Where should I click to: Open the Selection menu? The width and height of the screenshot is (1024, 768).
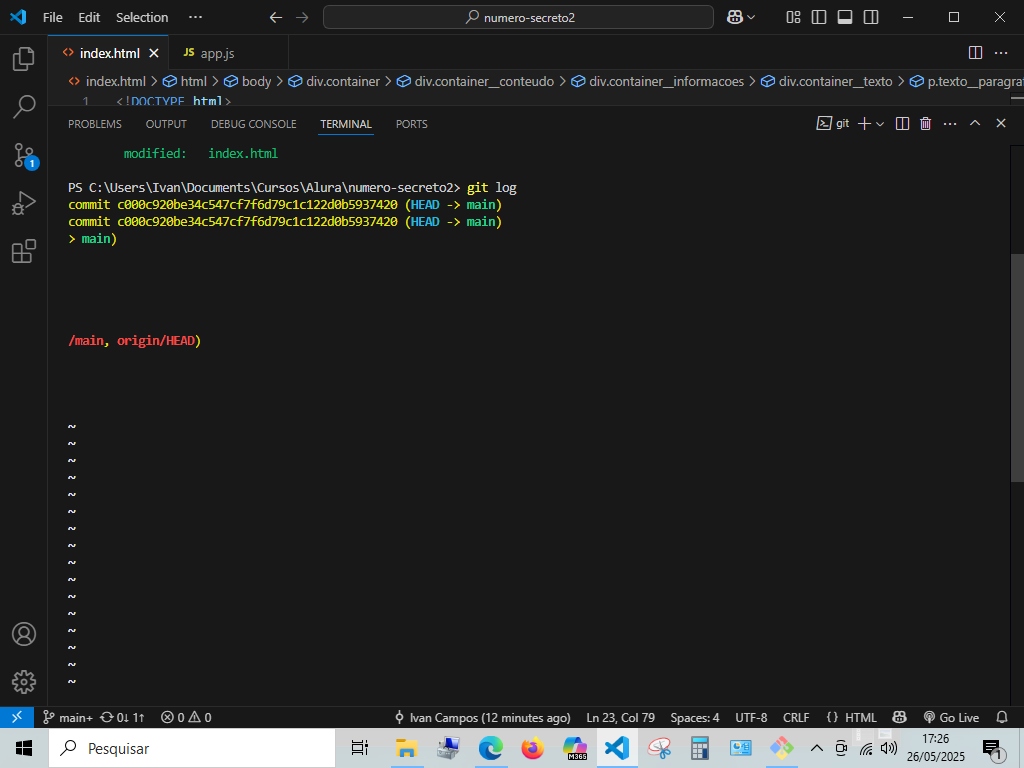point(142,18)
